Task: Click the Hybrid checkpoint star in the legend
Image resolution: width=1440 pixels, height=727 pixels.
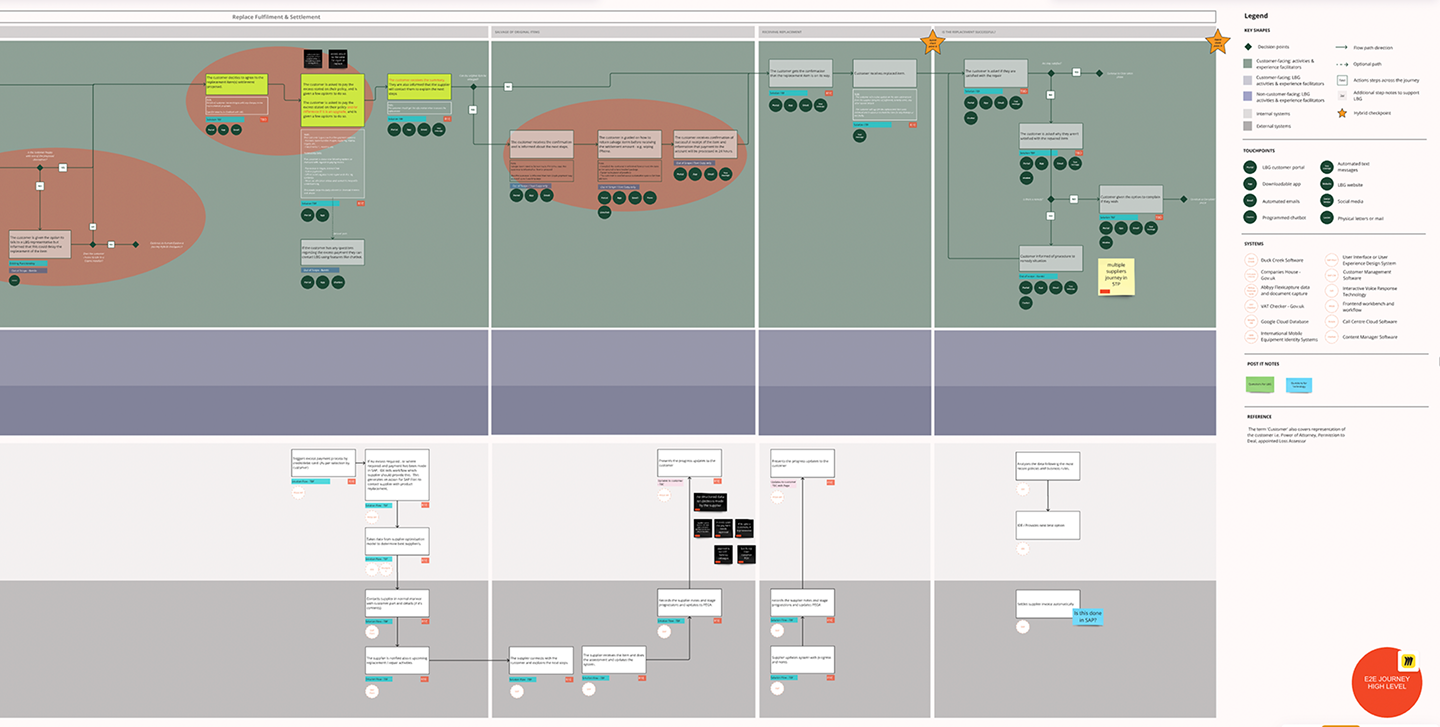Action: tap(1342, 113)
